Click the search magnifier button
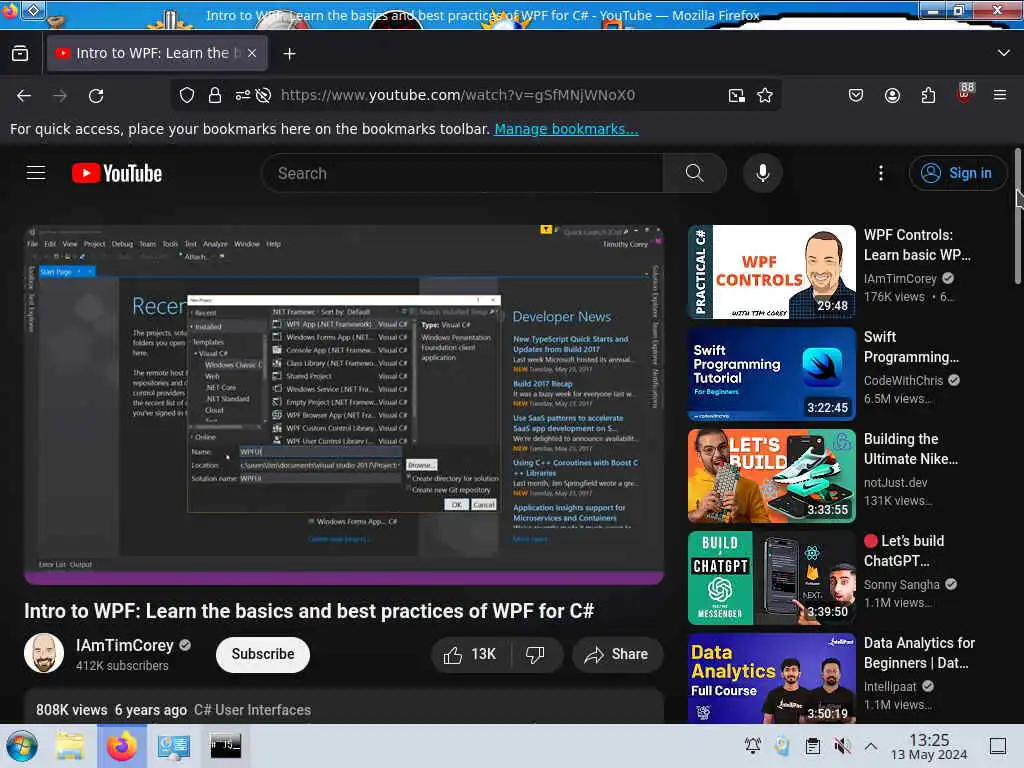The width and height of the screenshot is (1024, 768). (694, 173)
